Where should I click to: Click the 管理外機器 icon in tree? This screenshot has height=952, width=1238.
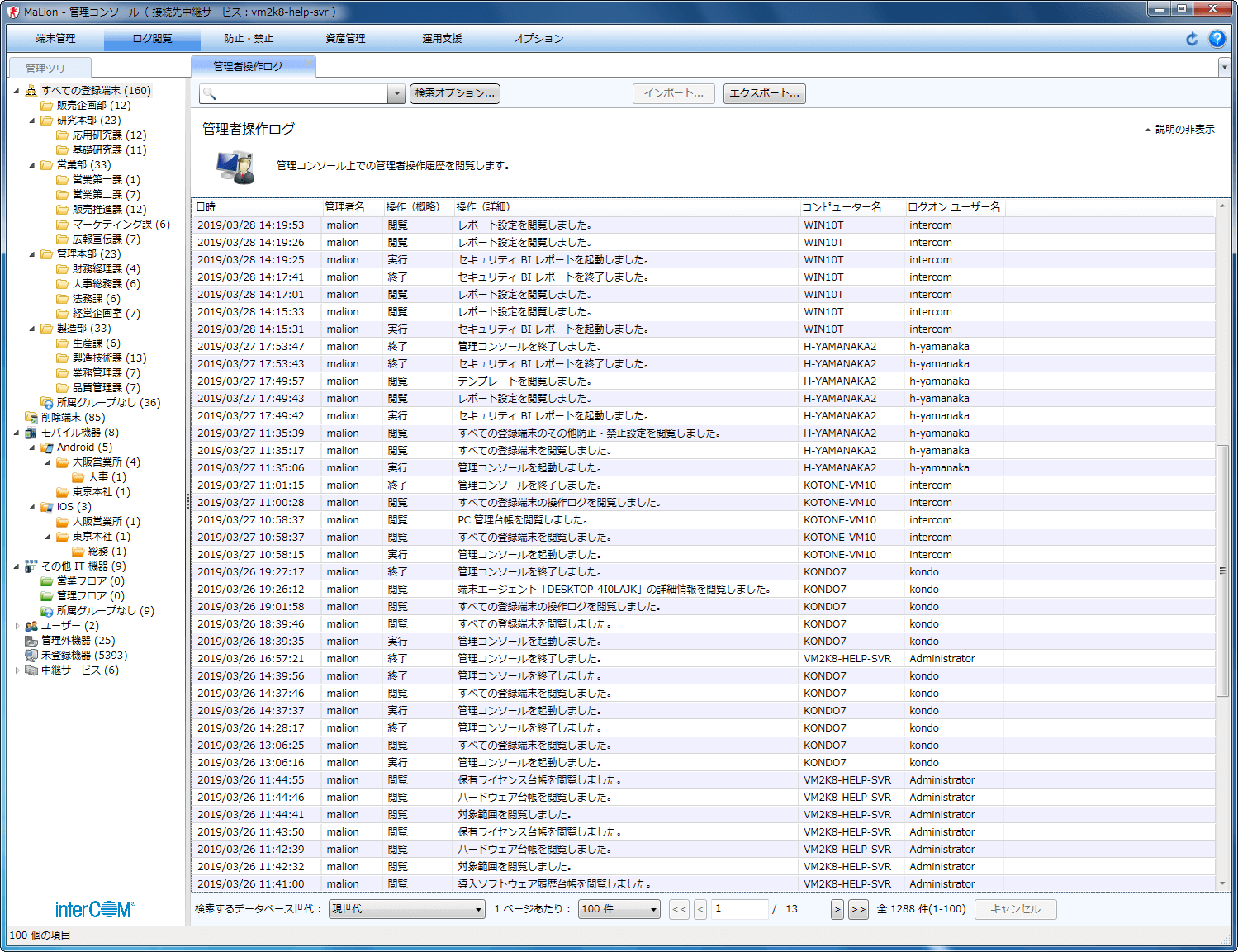[31, 641]
